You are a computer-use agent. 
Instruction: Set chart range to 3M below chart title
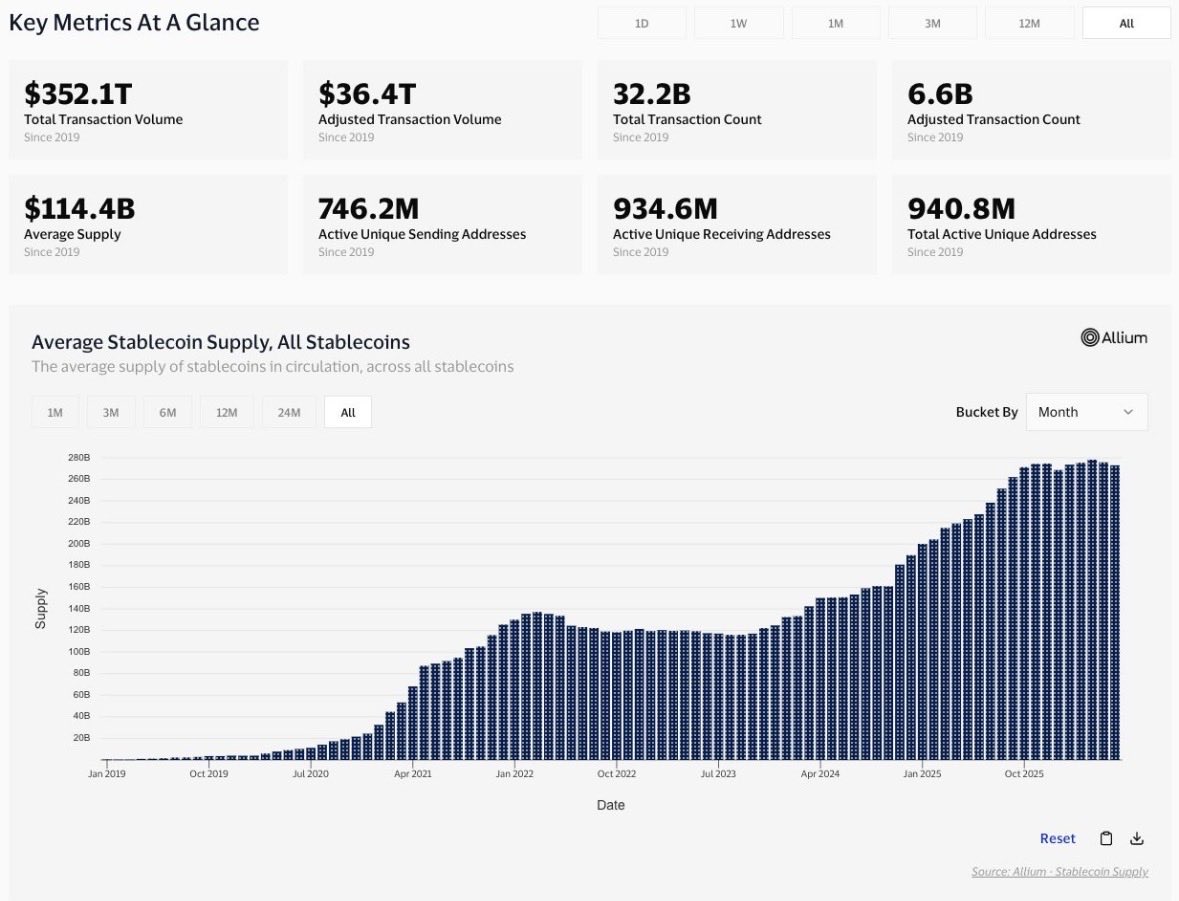pyautogui.click(x=111, y=412)
